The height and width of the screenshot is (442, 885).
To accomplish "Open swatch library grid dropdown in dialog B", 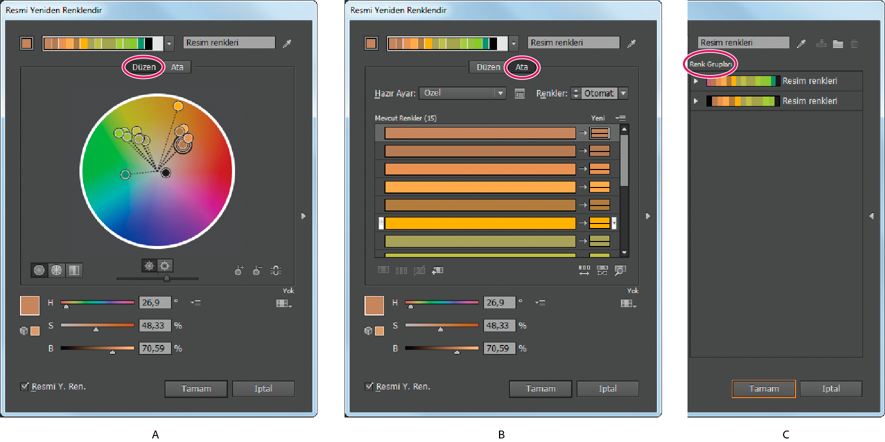I will (629, 304).
